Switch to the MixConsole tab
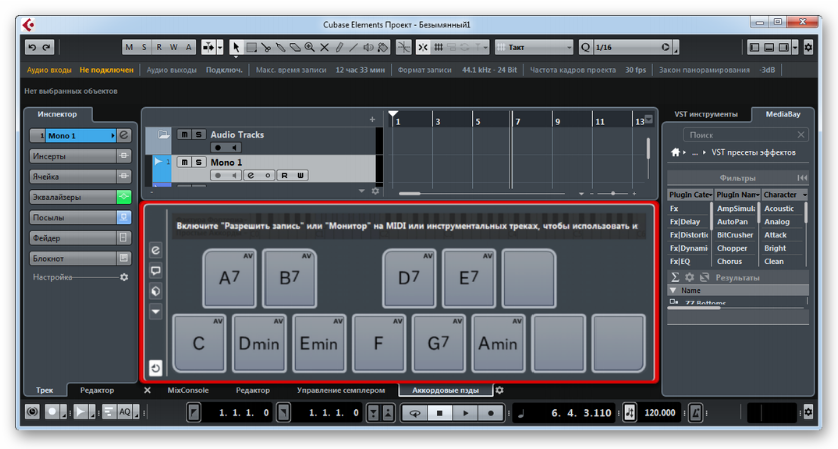 point(187,391)
